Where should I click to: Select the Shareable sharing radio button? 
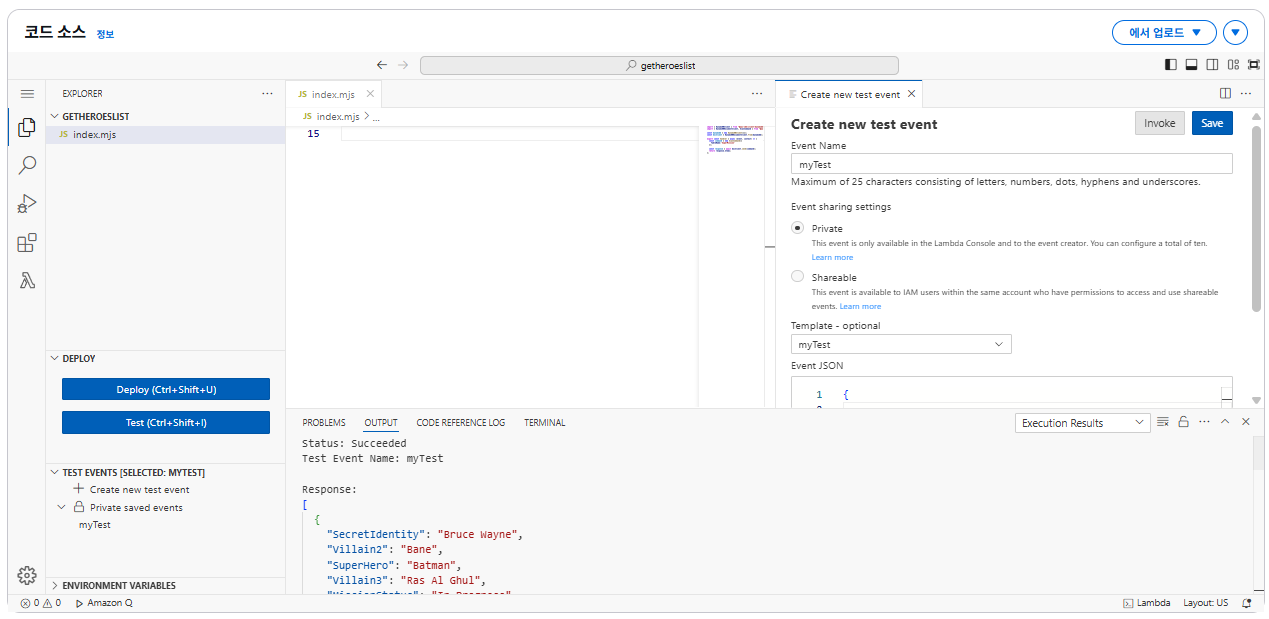[798, 277]
